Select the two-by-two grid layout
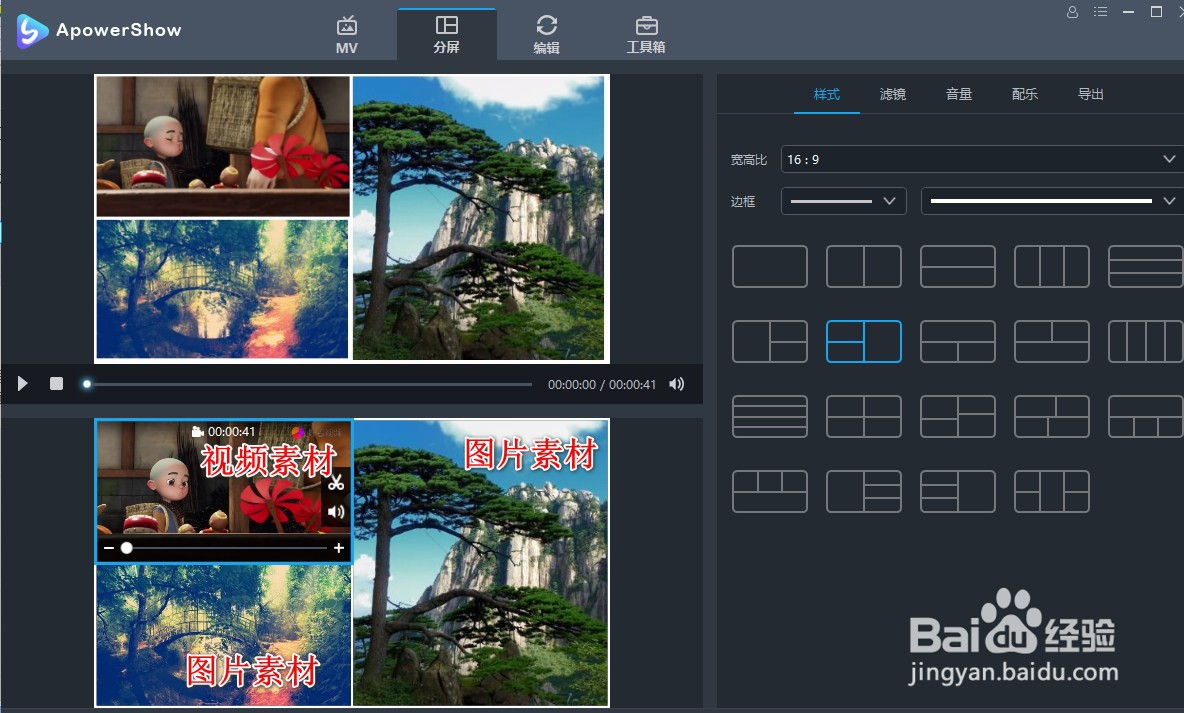The height and width of the screenshot is (713, 1184). click(x=864, y=416)
